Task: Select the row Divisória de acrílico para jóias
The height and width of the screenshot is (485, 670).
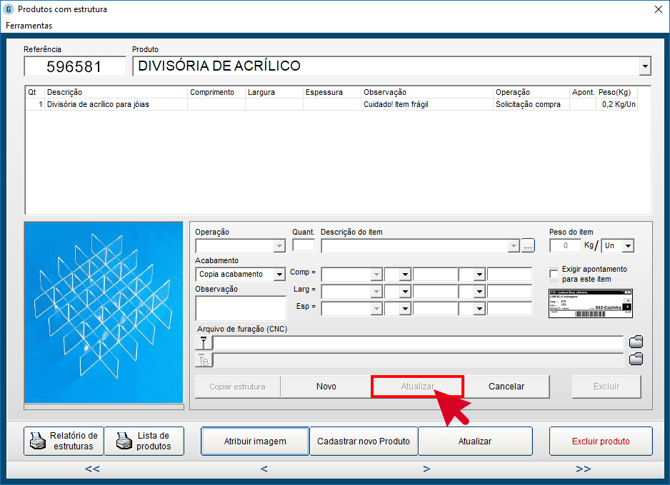Action: point(332,104)
